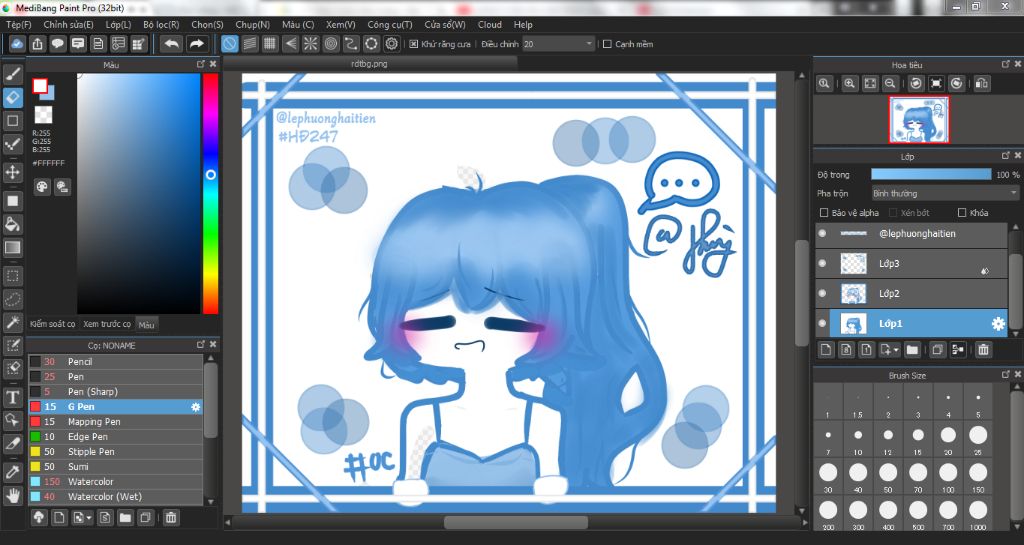Viewport: 1024px width, 545px height.
Task: Select the Mapping Pen brush
Action: click(x=116, y=422)
